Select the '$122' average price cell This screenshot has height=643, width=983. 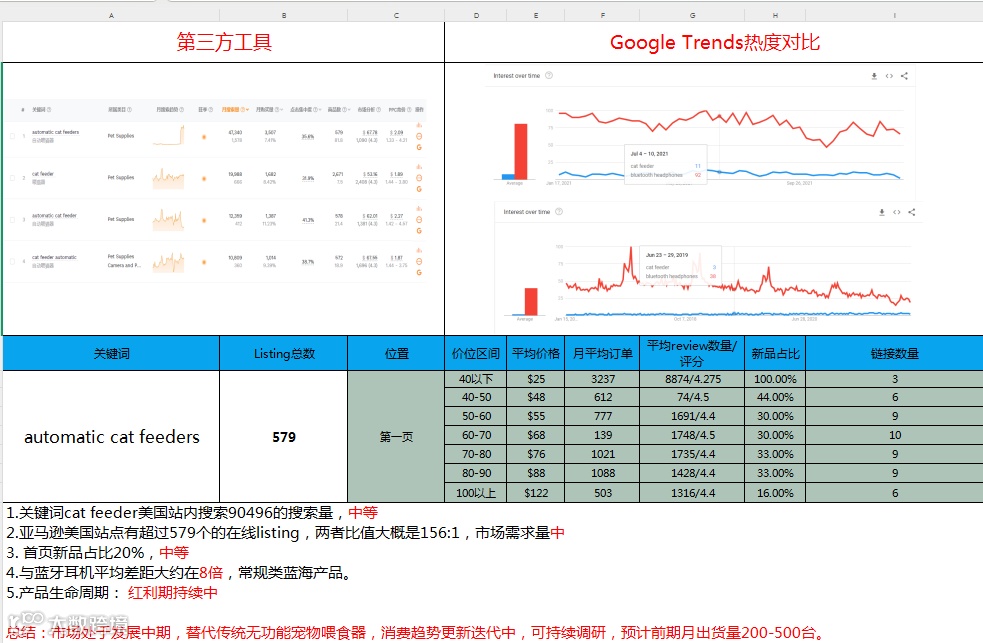(x=536, y=493)
